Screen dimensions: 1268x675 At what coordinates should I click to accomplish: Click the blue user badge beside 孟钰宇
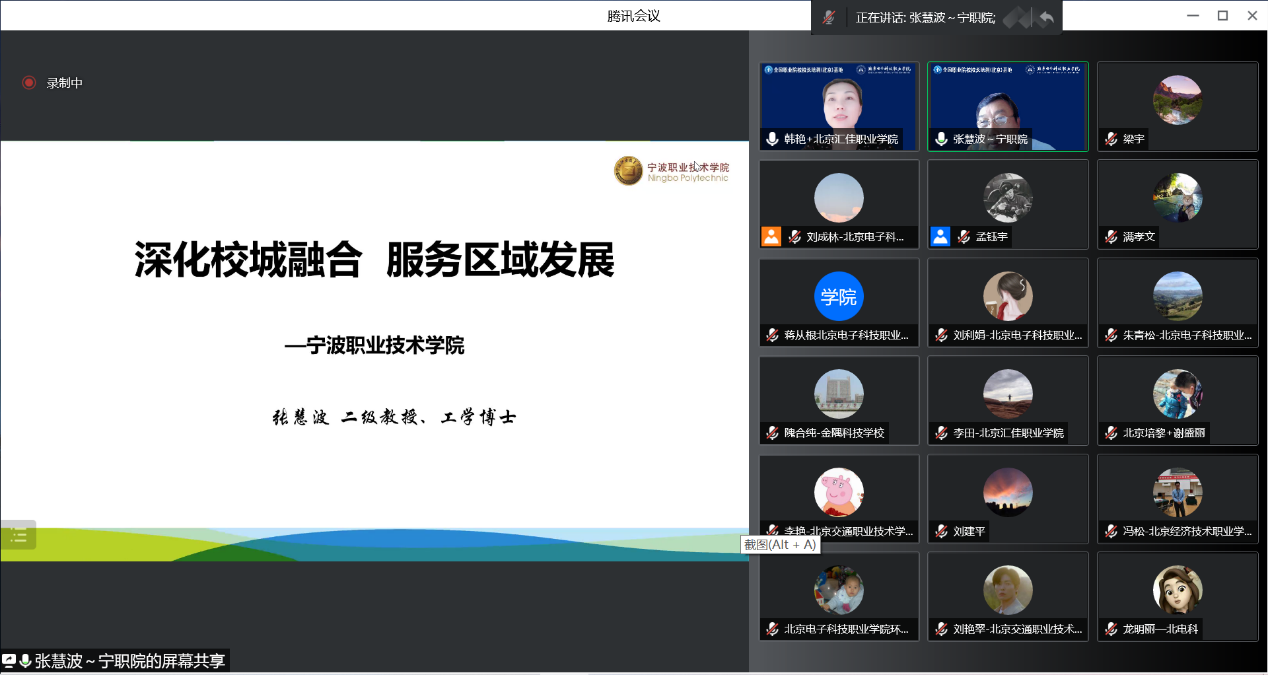tap(940, 237)
